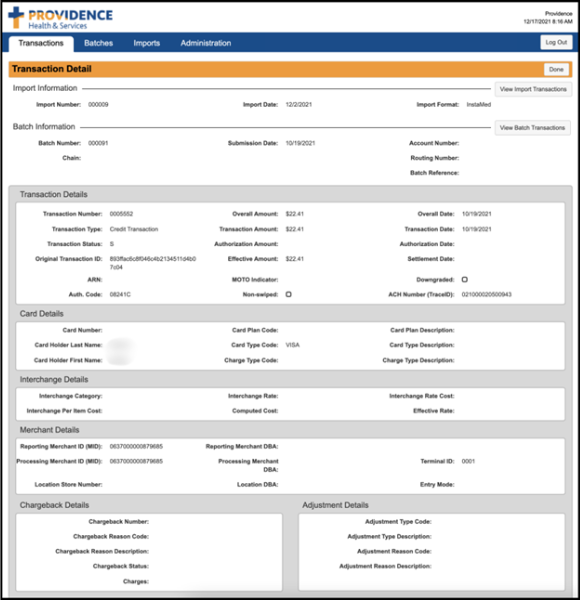Select the import date 12/2/2021
Viewport: 580px width, 600px height.
299,104
